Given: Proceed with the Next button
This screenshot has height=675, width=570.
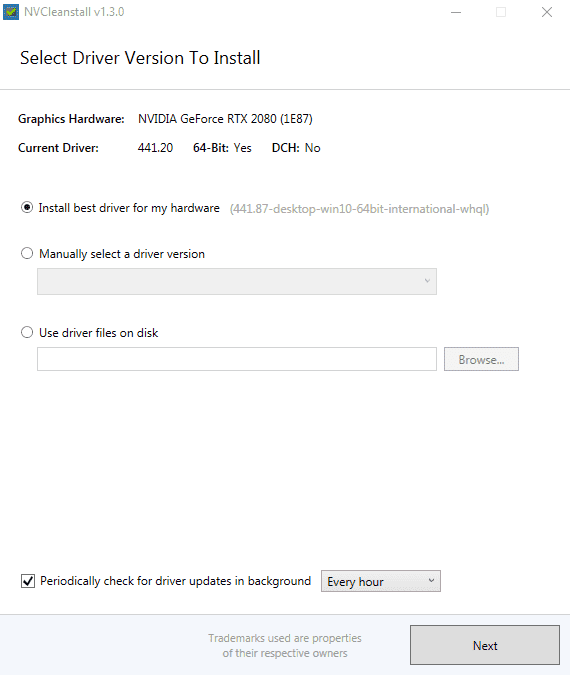Looking at the screenshot, I should pyautogui.click(x=485, y=645).
